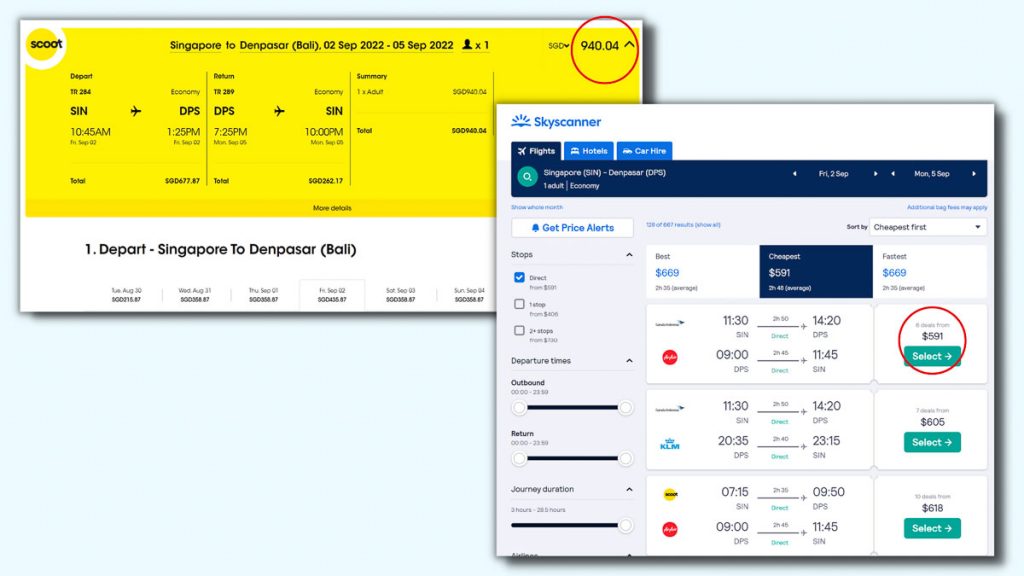Select the Cheapest $591 sorting tab
This screenshot has width=1024, height=576.
pos(816,272)
